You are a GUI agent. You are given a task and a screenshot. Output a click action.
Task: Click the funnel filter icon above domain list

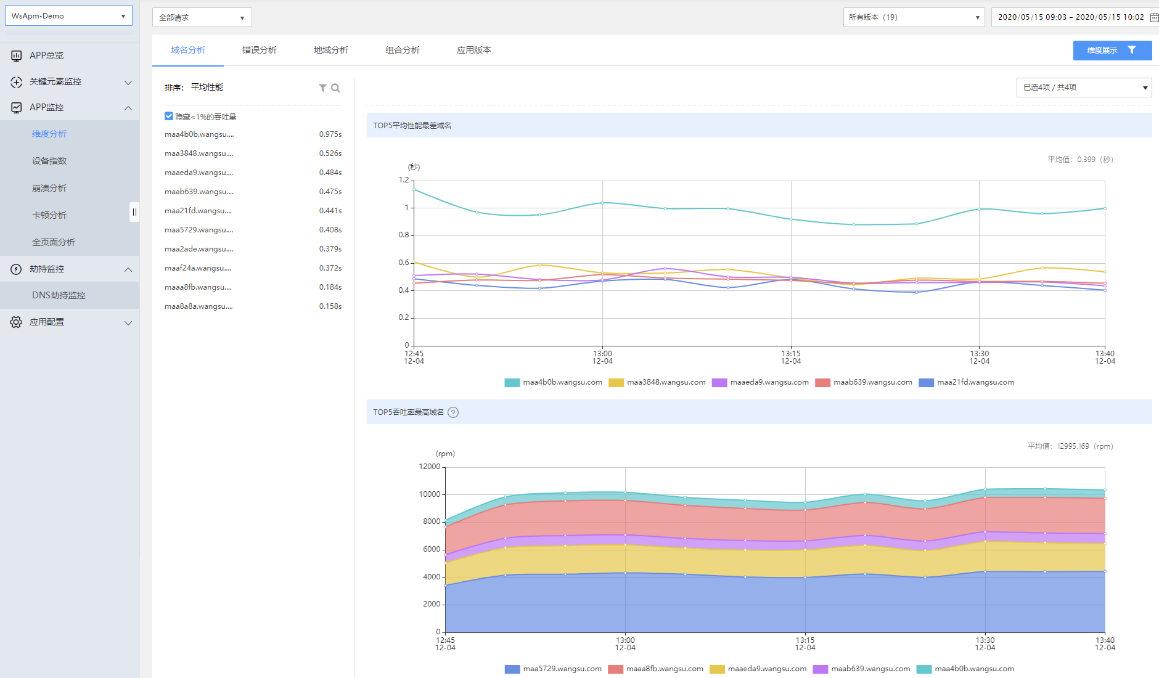click(x=323, y=88)
